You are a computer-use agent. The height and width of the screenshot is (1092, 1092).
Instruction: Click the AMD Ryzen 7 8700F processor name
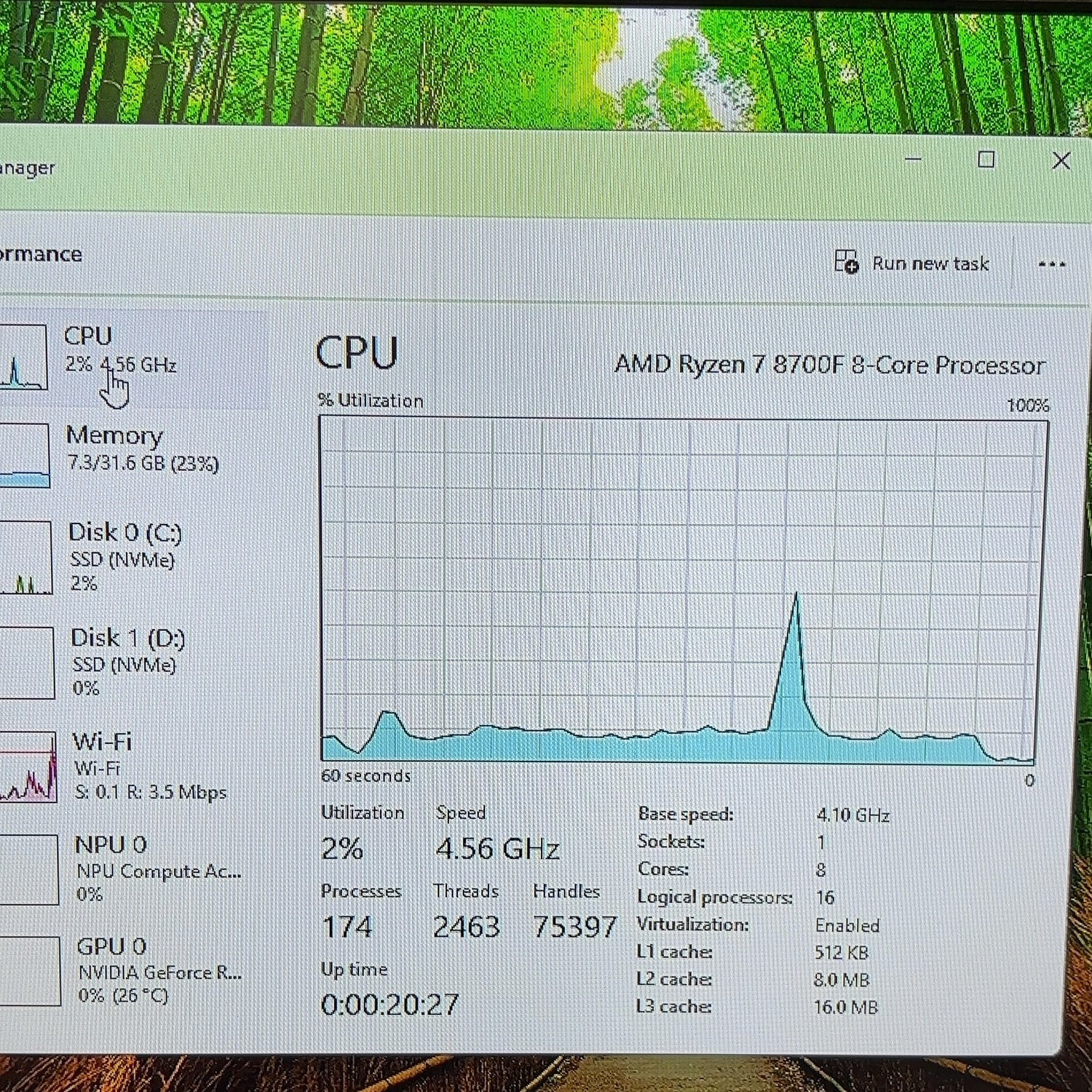point(830,364)
